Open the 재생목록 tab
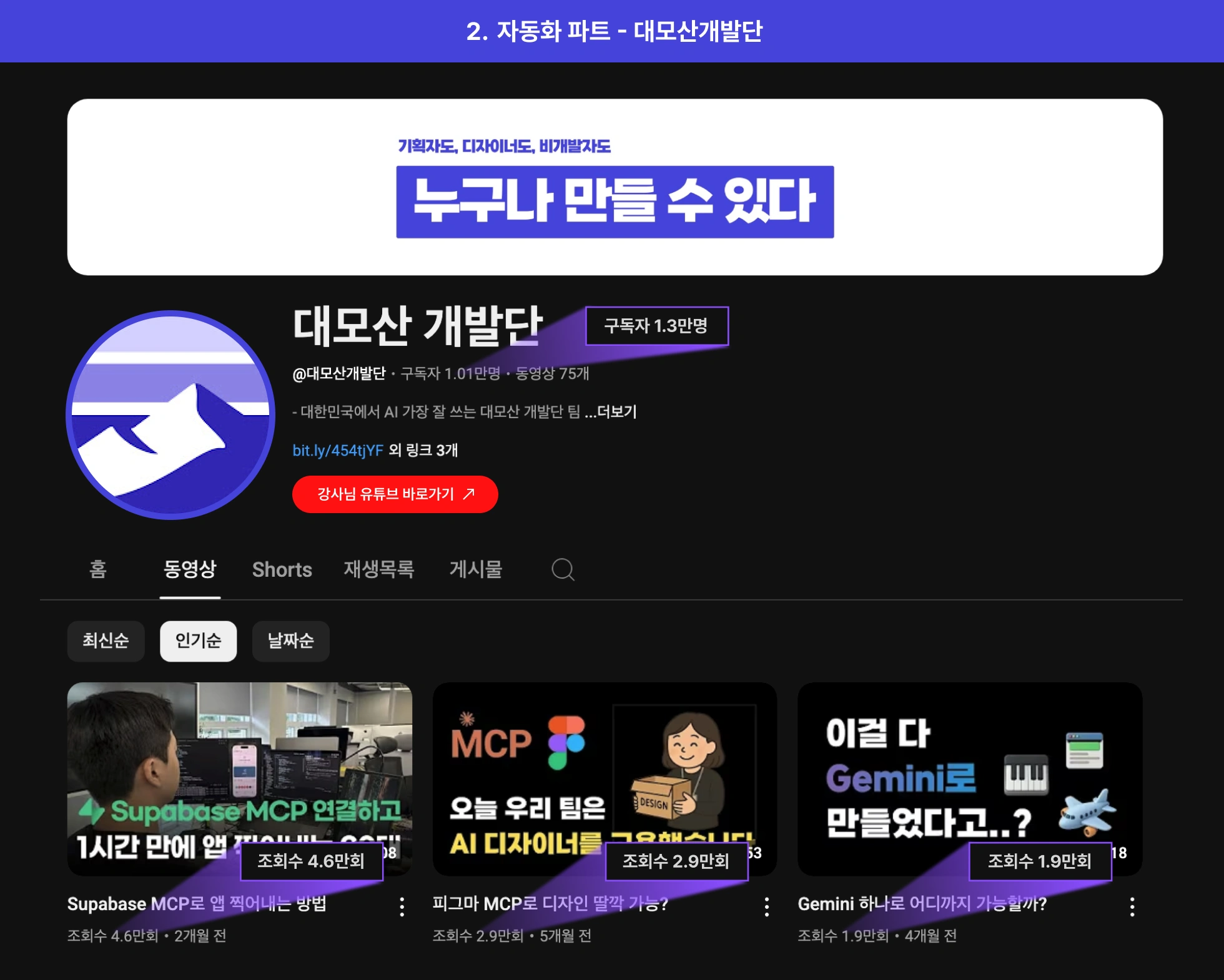 (x=379, y=569)
